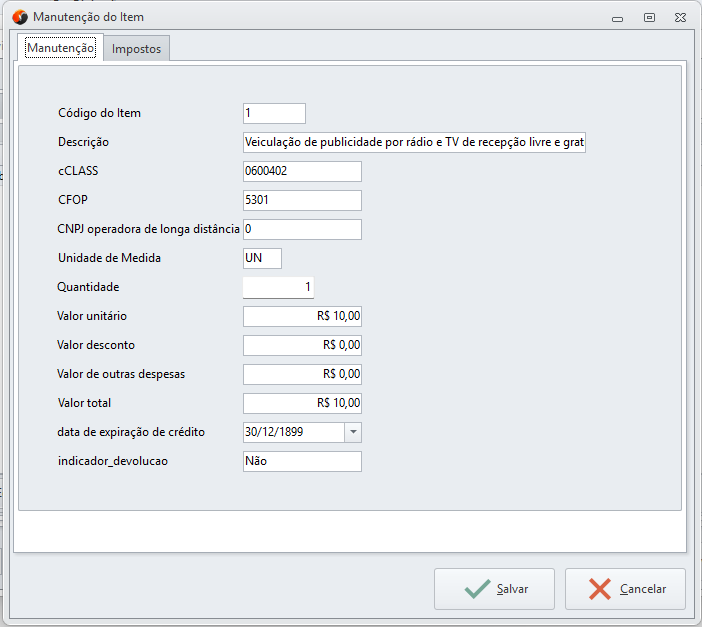Image resolution: width=702 pixels, height=627 pixels.
Task: Select the Manutenção tab
Action: tap(60, 47)
